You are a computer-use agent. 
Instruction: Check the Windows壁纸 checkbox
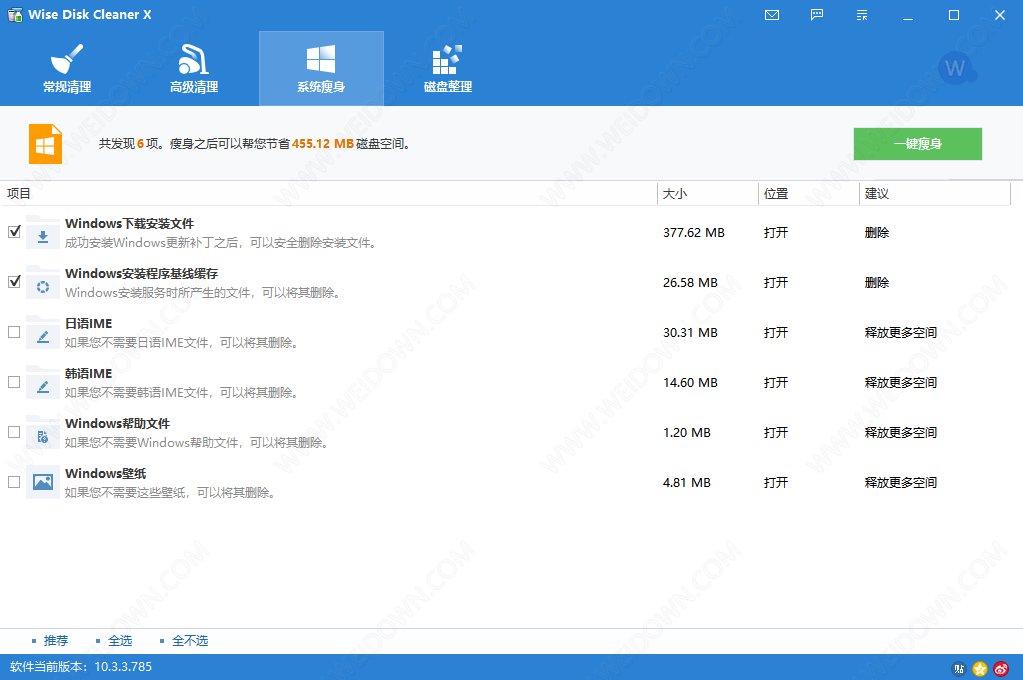(x=14, y=482)
